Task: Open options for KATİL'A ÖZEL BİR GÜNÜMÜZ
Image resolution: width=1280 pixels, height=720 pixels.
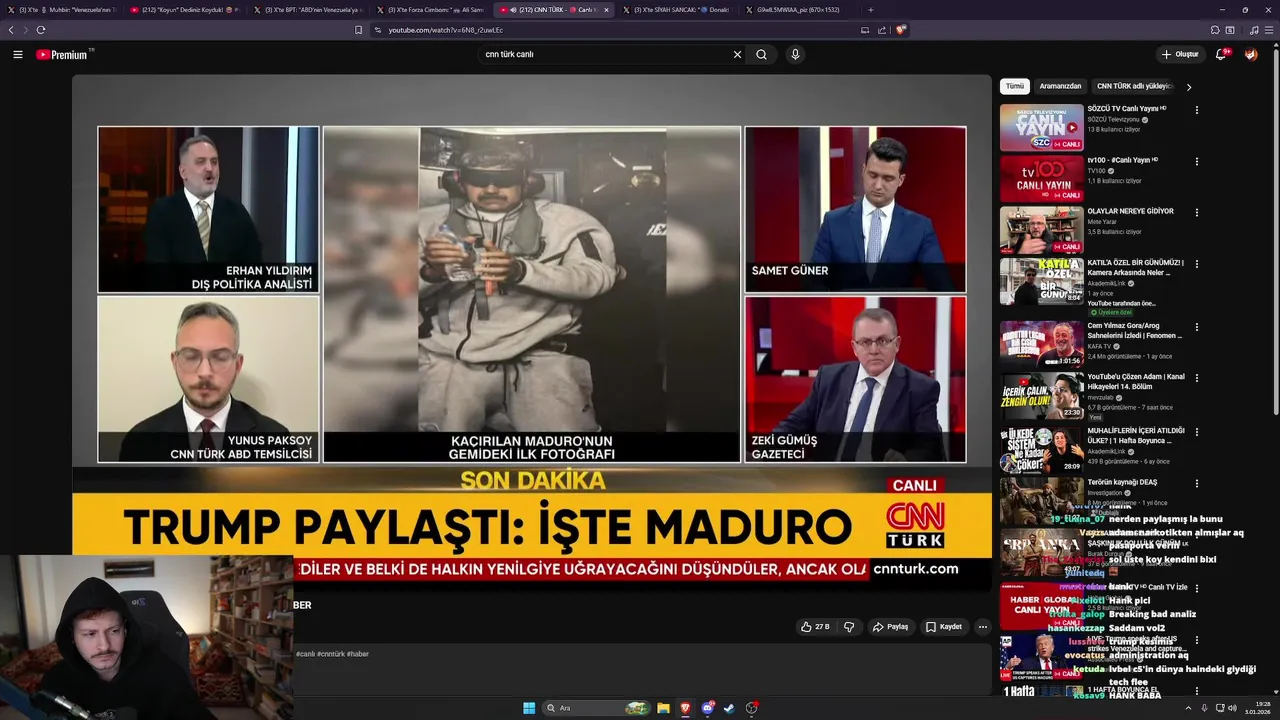Action: pos(1197,264)
